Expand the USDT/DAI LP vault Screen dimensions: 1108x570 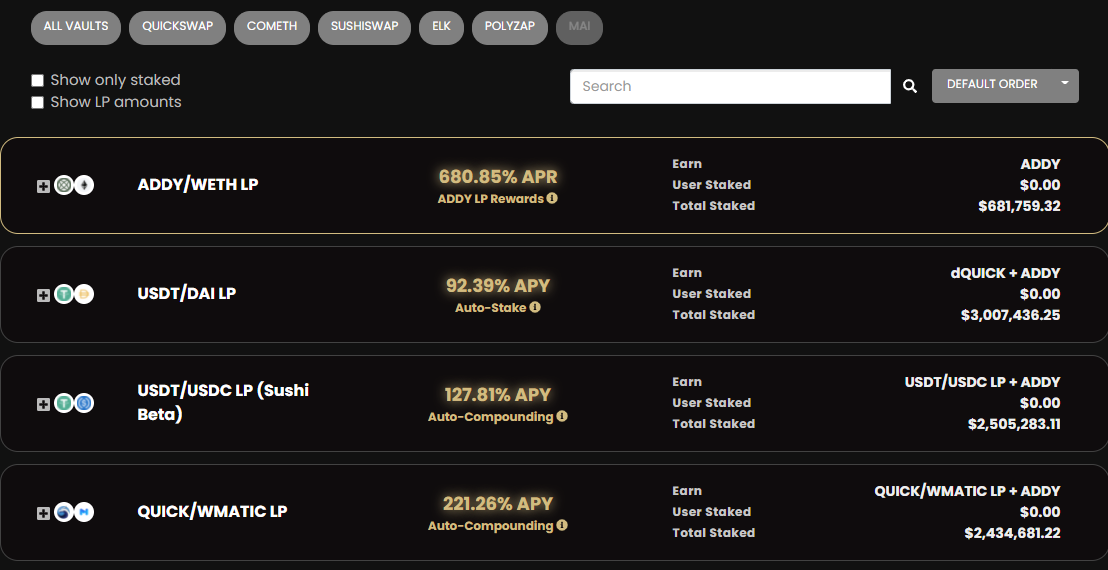point(43,295)
